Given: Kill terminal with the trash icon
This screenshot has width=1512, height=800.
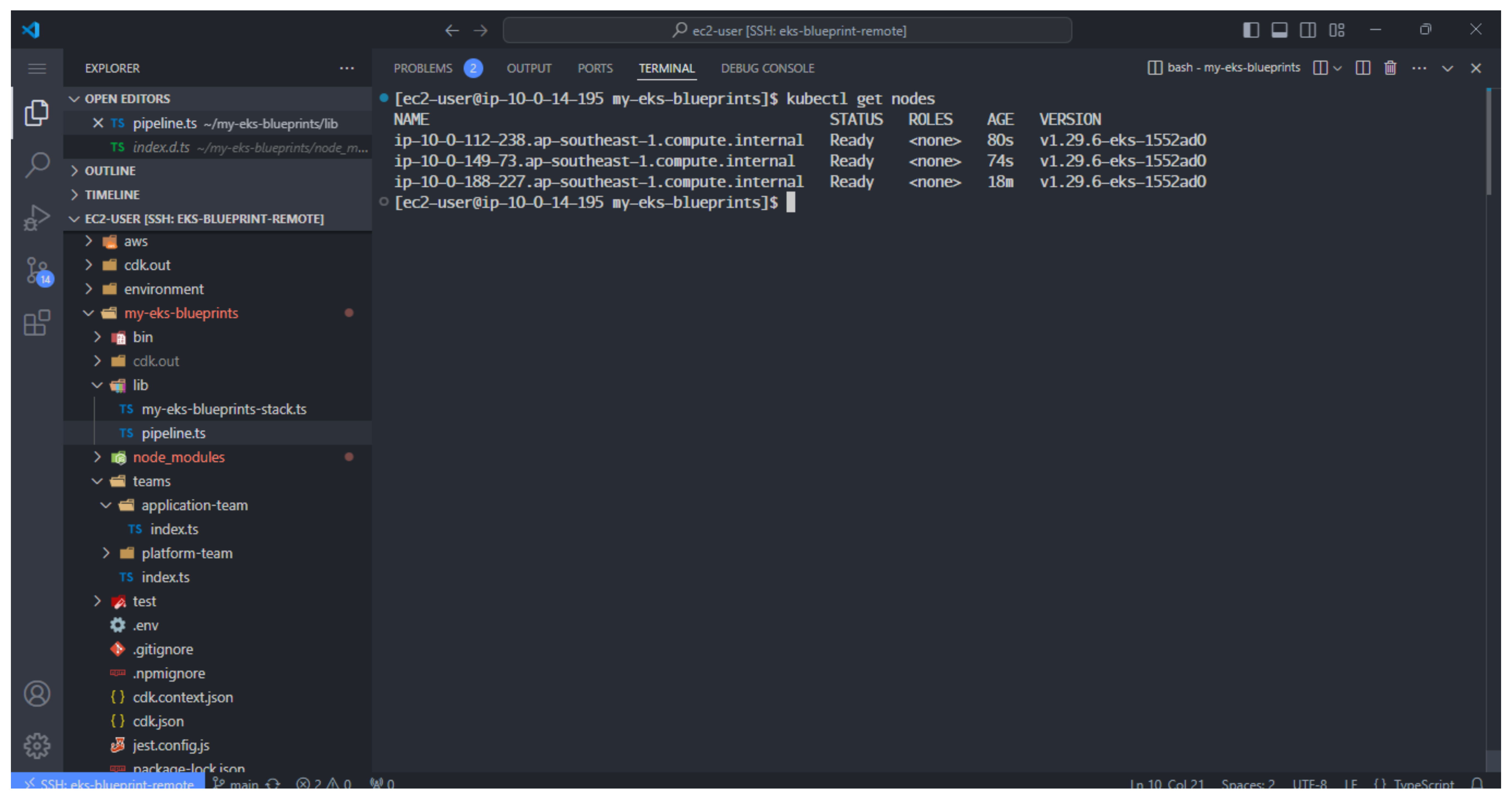Looking at the screenshot, I should (1390, 68).
